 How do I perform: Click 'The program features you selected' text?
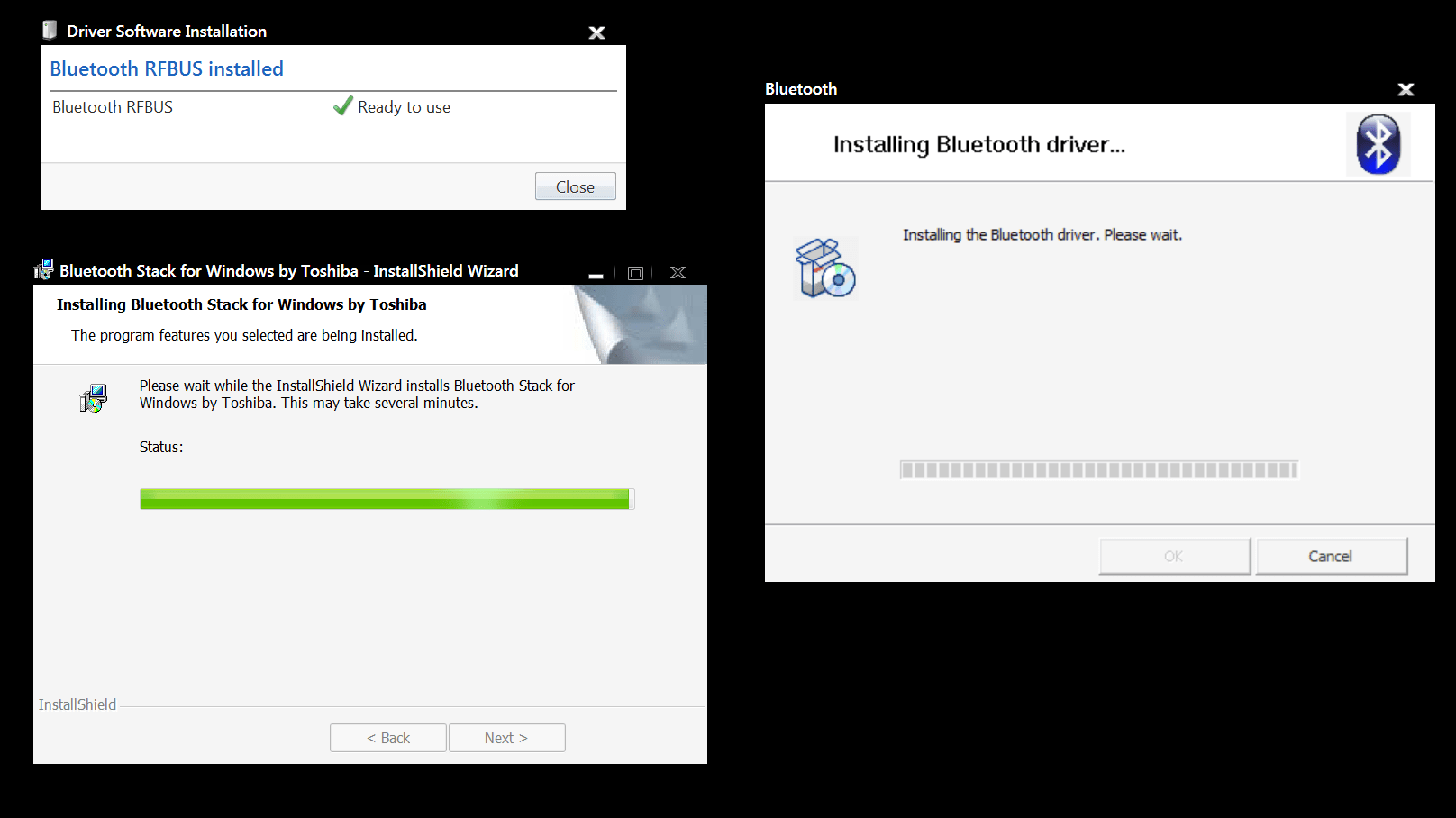coord(244,335)
